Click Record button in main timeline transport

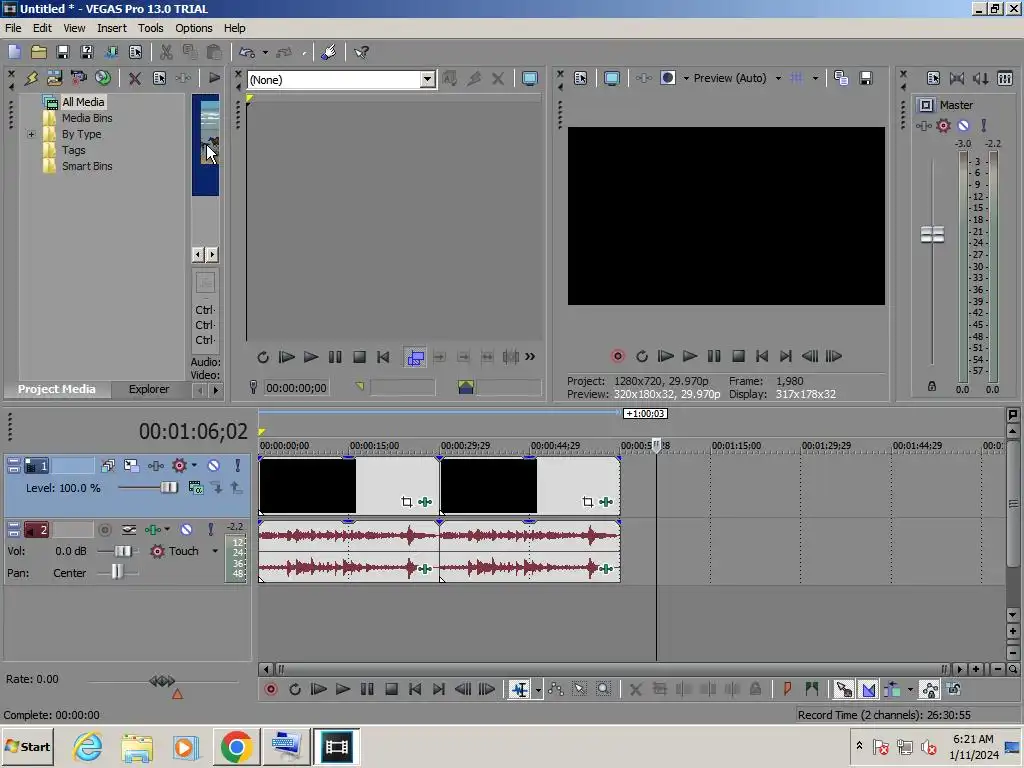tap(270, 689)
